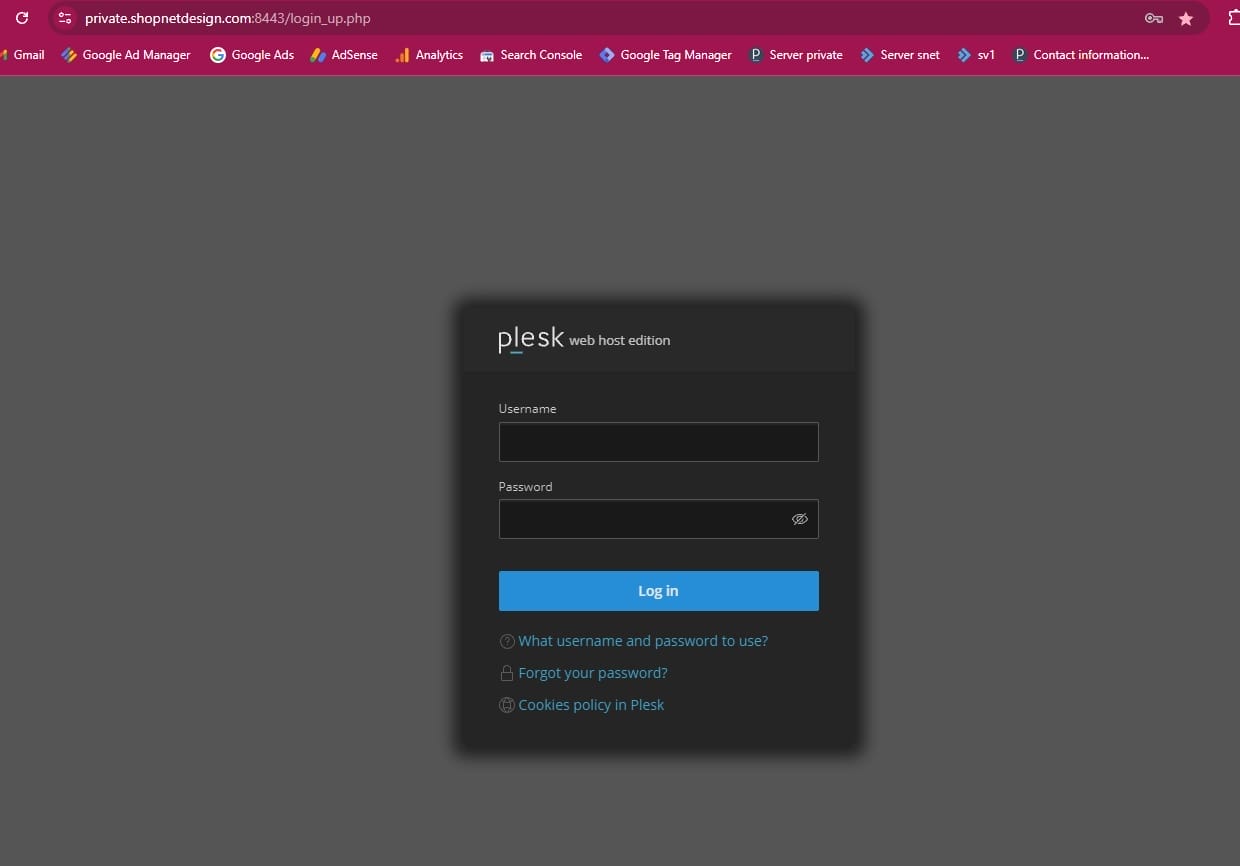Open the Google Ads bookmark
This screenshot has width=1240, height=866.
252,55
